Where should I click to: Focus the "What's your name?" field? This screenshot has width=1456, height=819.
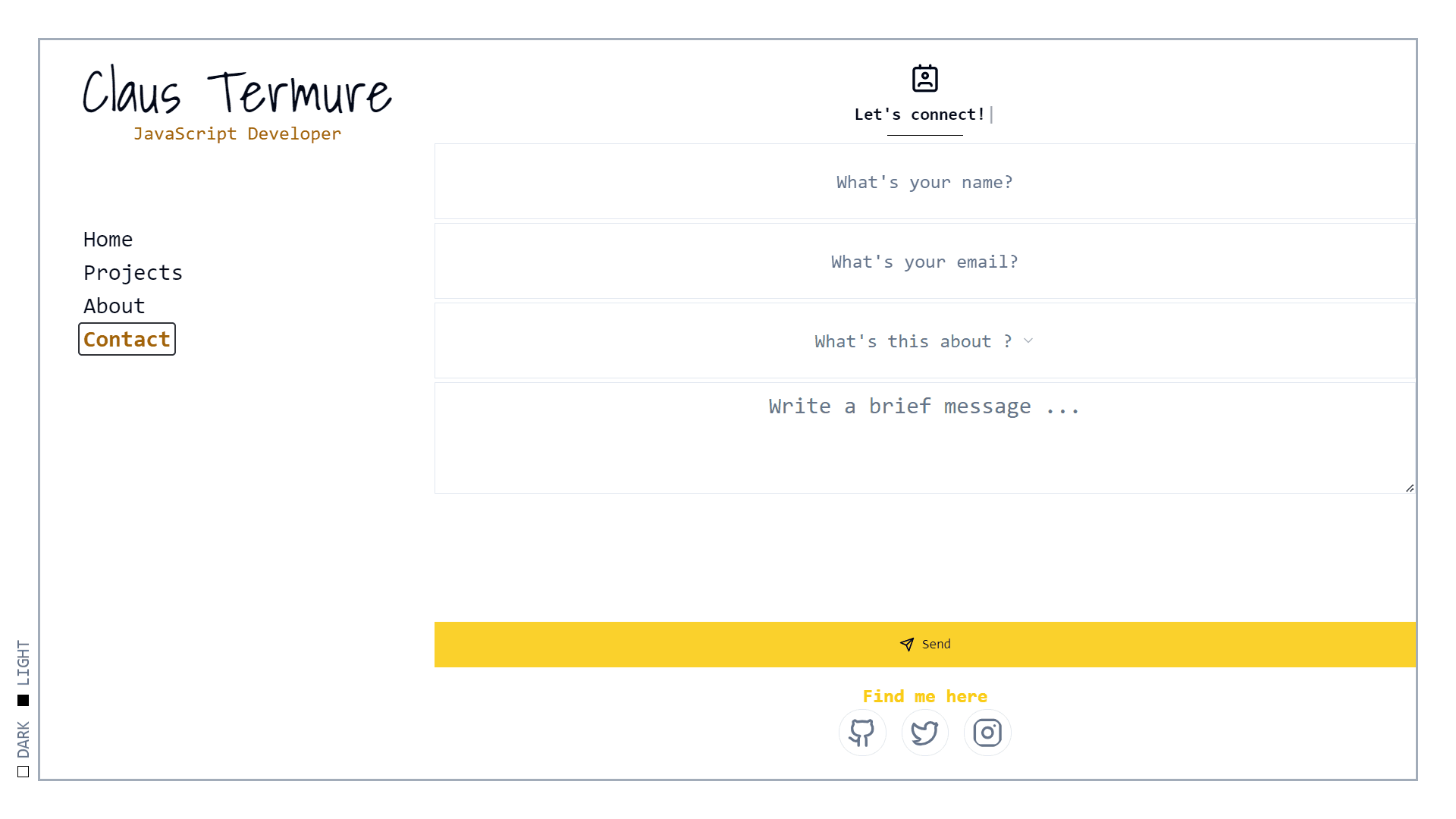click(924, 182)
